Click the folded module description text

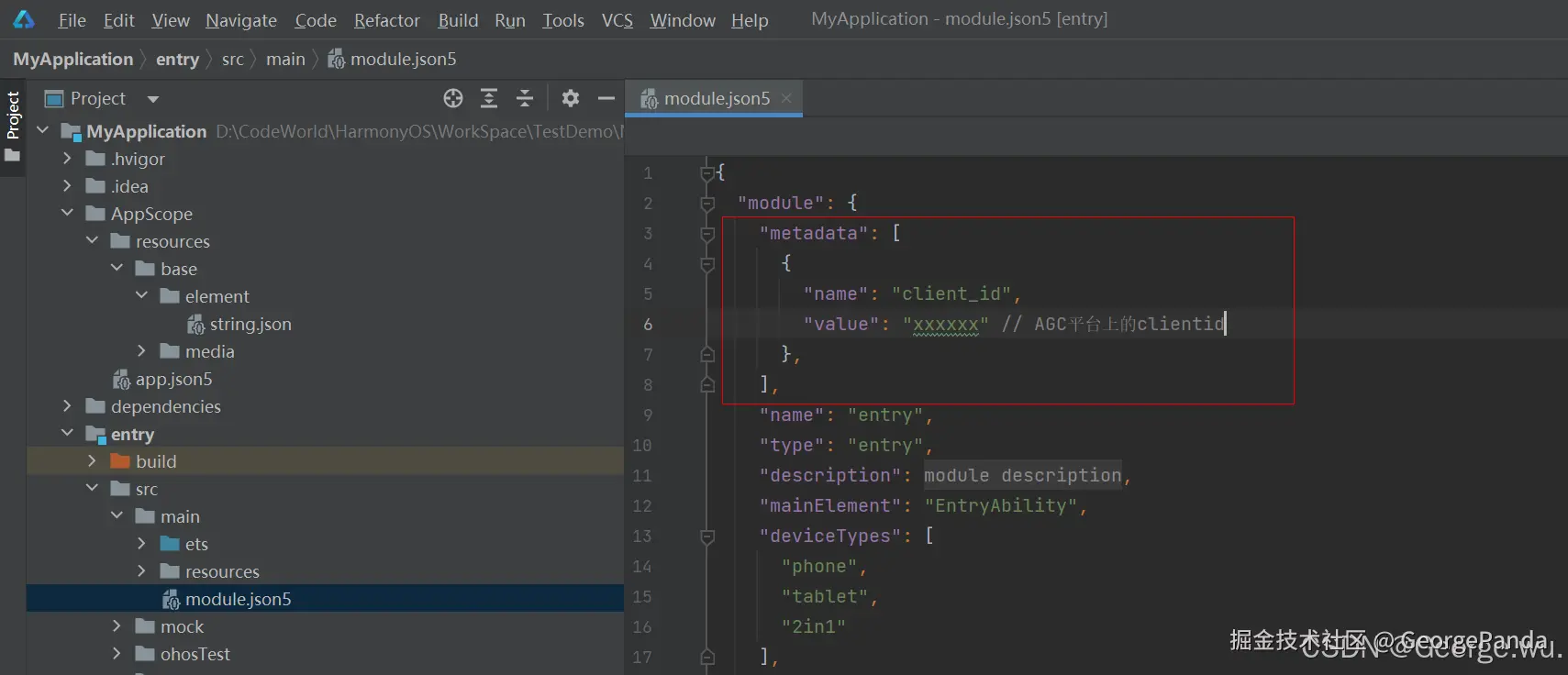[x=1023, y=475]
